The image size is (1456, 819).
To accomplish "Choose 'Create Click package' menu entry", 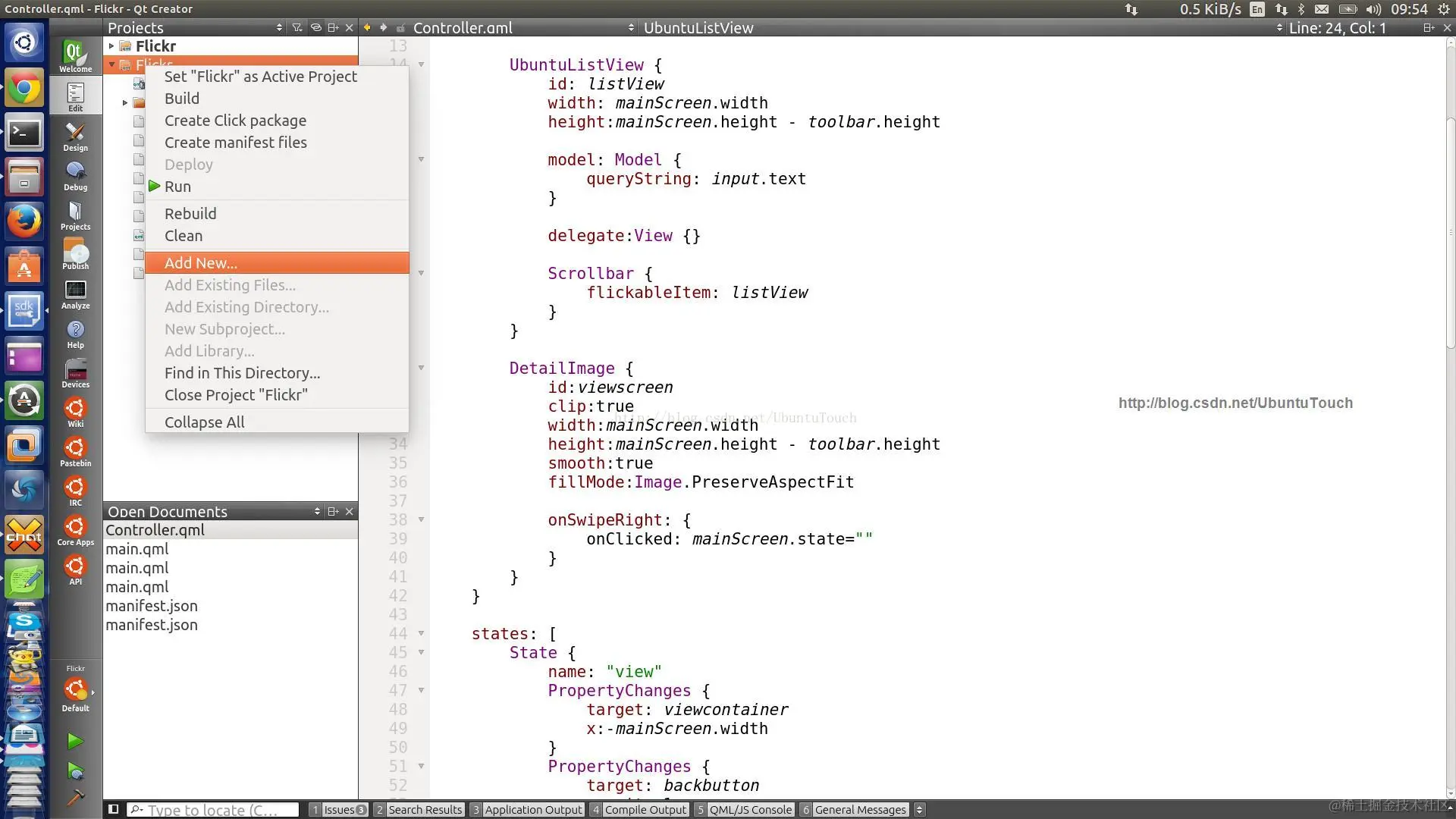I will (236, 121).
